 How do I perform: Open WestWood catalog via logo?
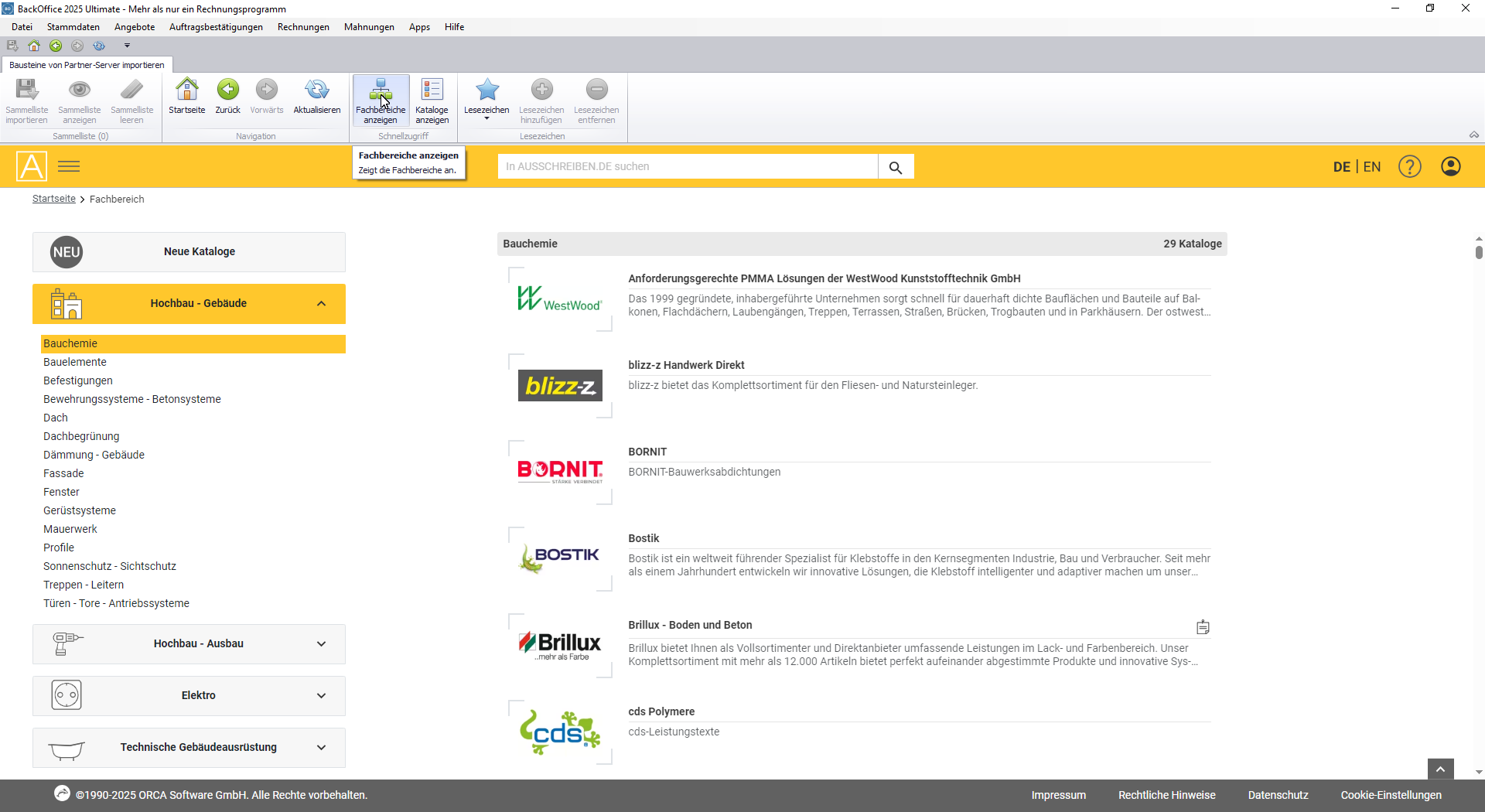[x=560, y=299]
